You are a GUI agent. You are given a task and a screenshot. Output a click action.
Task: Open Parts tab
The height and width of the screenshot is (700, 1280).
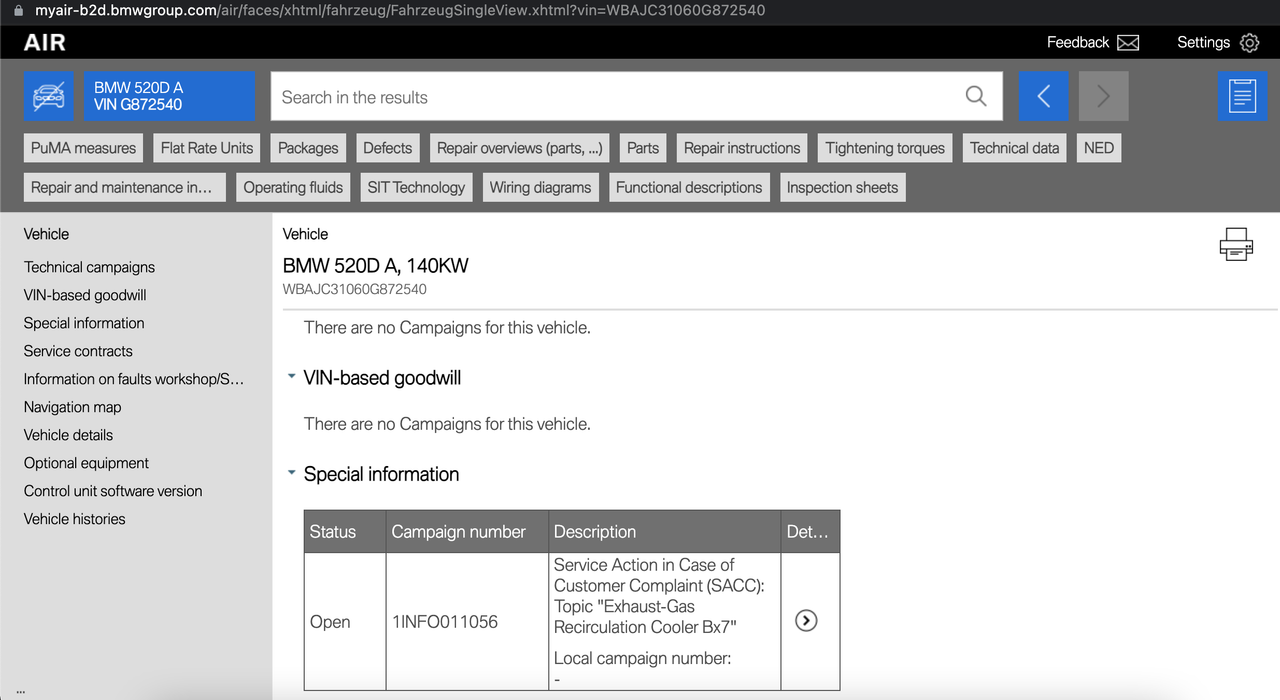point(643,148)
